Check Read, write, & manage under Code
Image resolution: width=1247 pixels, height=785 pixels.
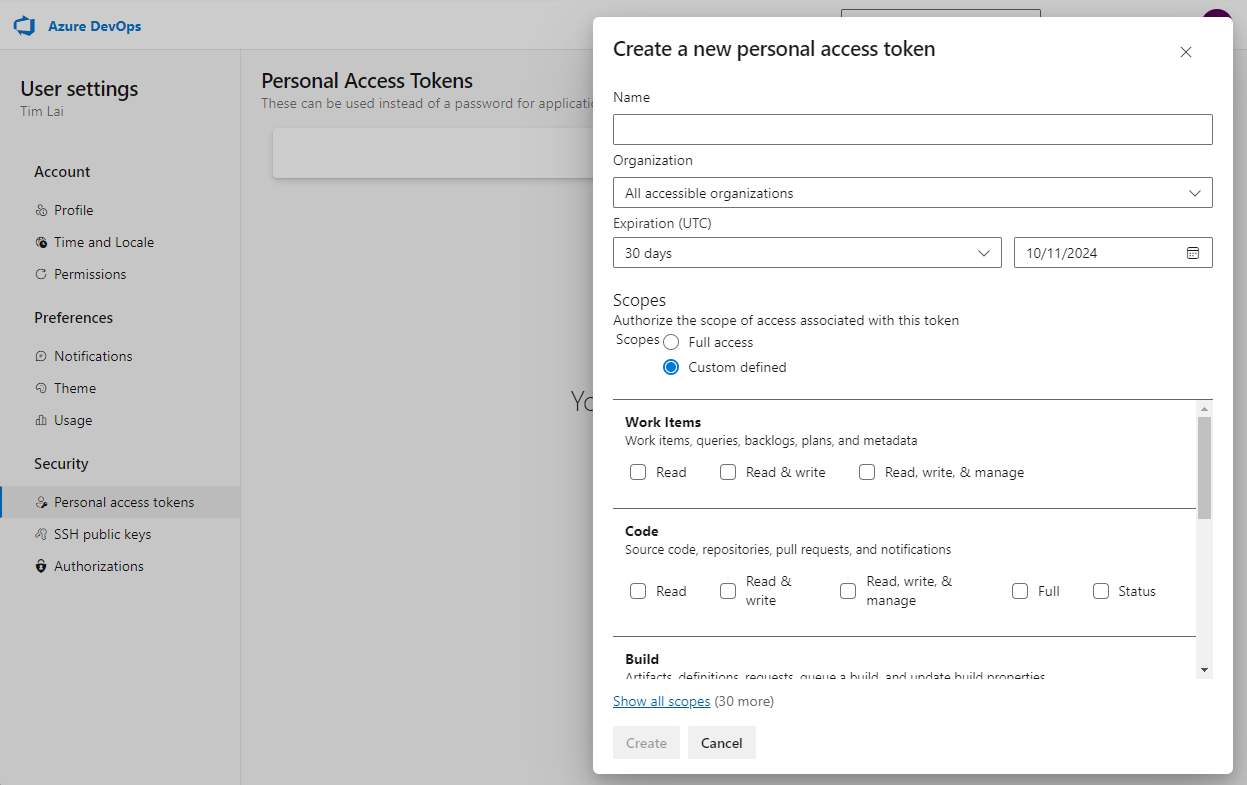(848, 591)
